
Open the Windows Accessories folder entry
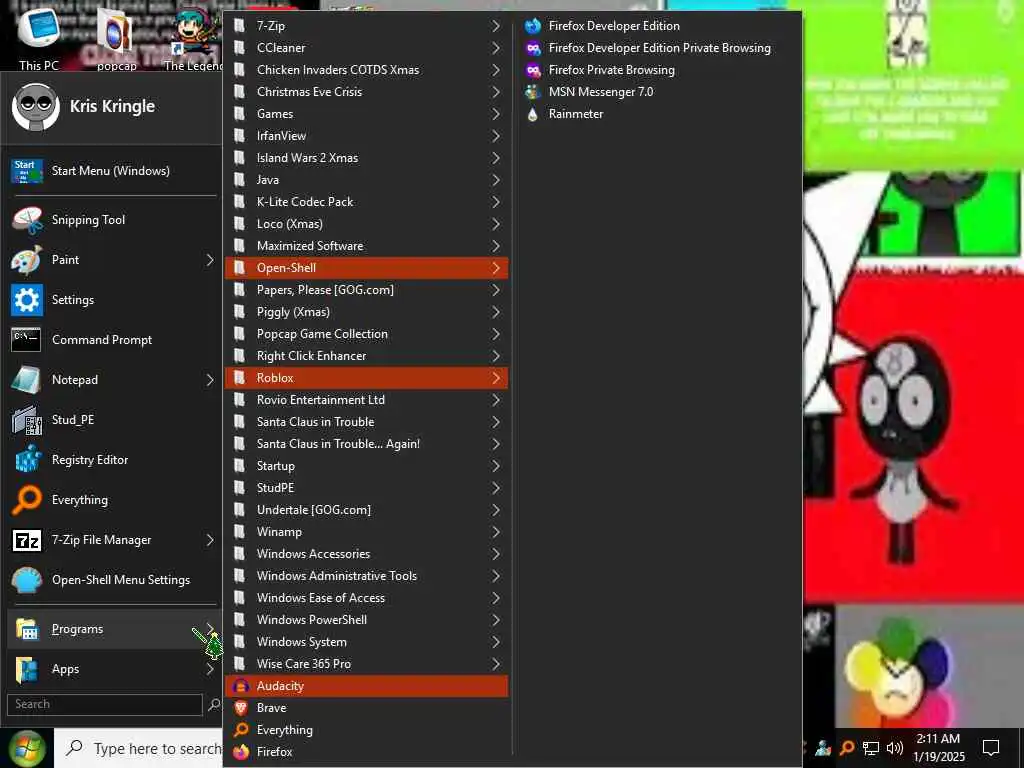pyautogui.click(x=366, y=554)
